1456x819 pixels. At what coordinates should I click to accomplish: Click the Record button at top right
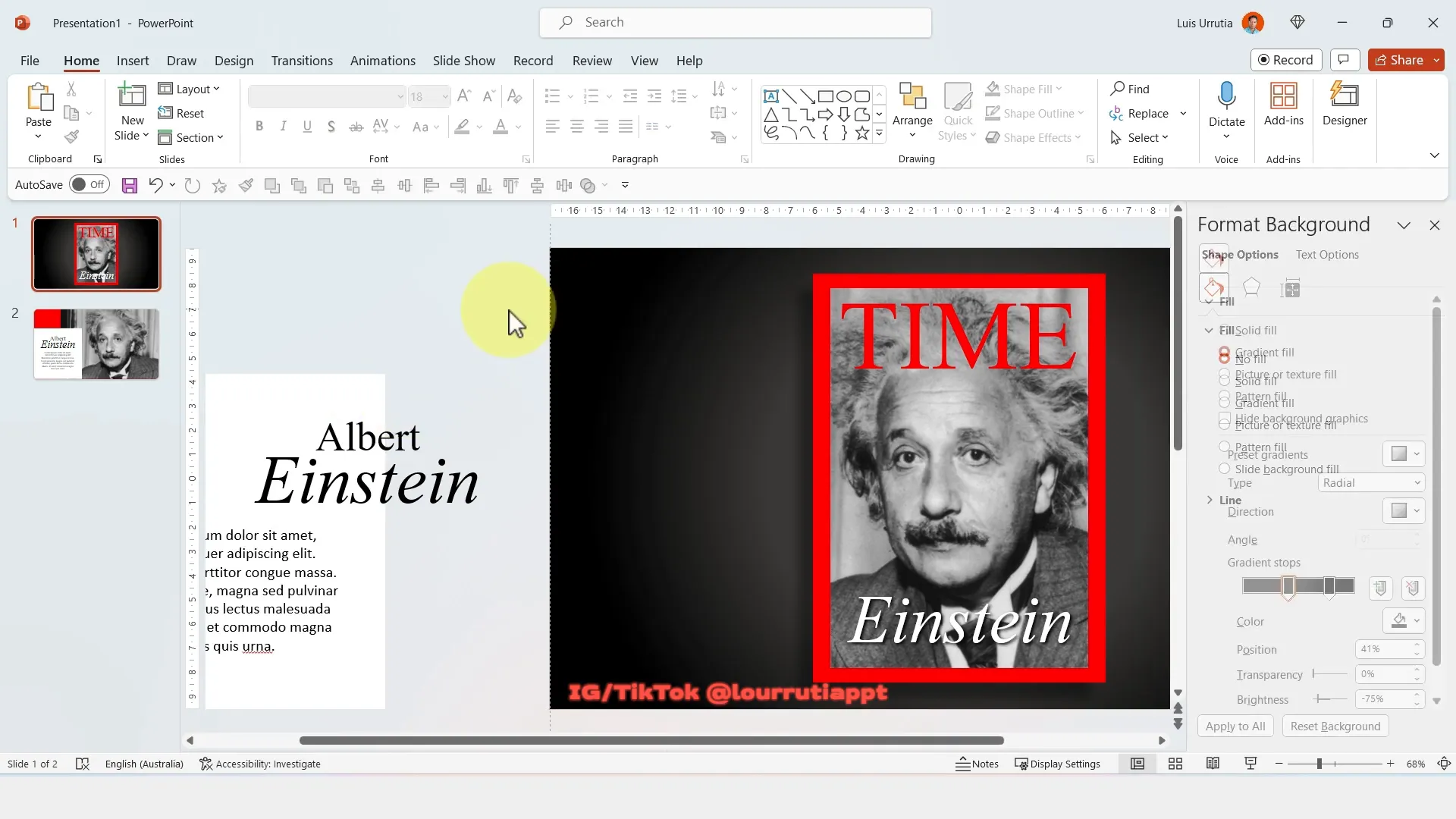coord(1286,60)
